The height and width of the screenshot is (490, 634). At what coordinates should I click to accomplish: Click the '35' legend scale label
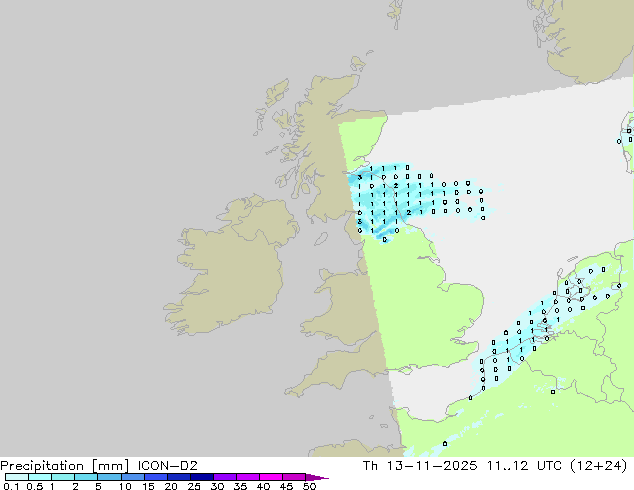(x=240, y=486)
